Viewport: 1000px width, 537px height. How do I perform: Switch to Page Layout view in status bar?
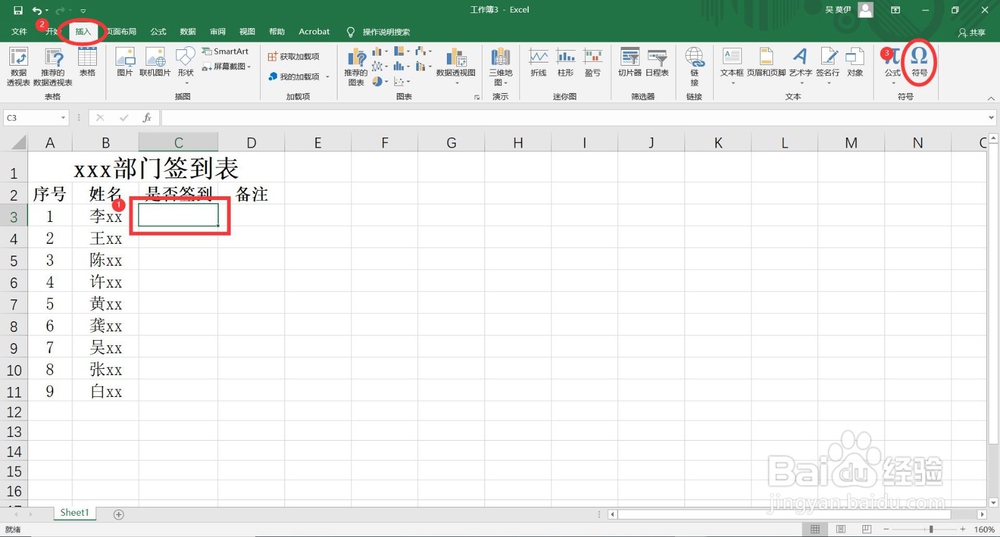click(x=841, y=529)
